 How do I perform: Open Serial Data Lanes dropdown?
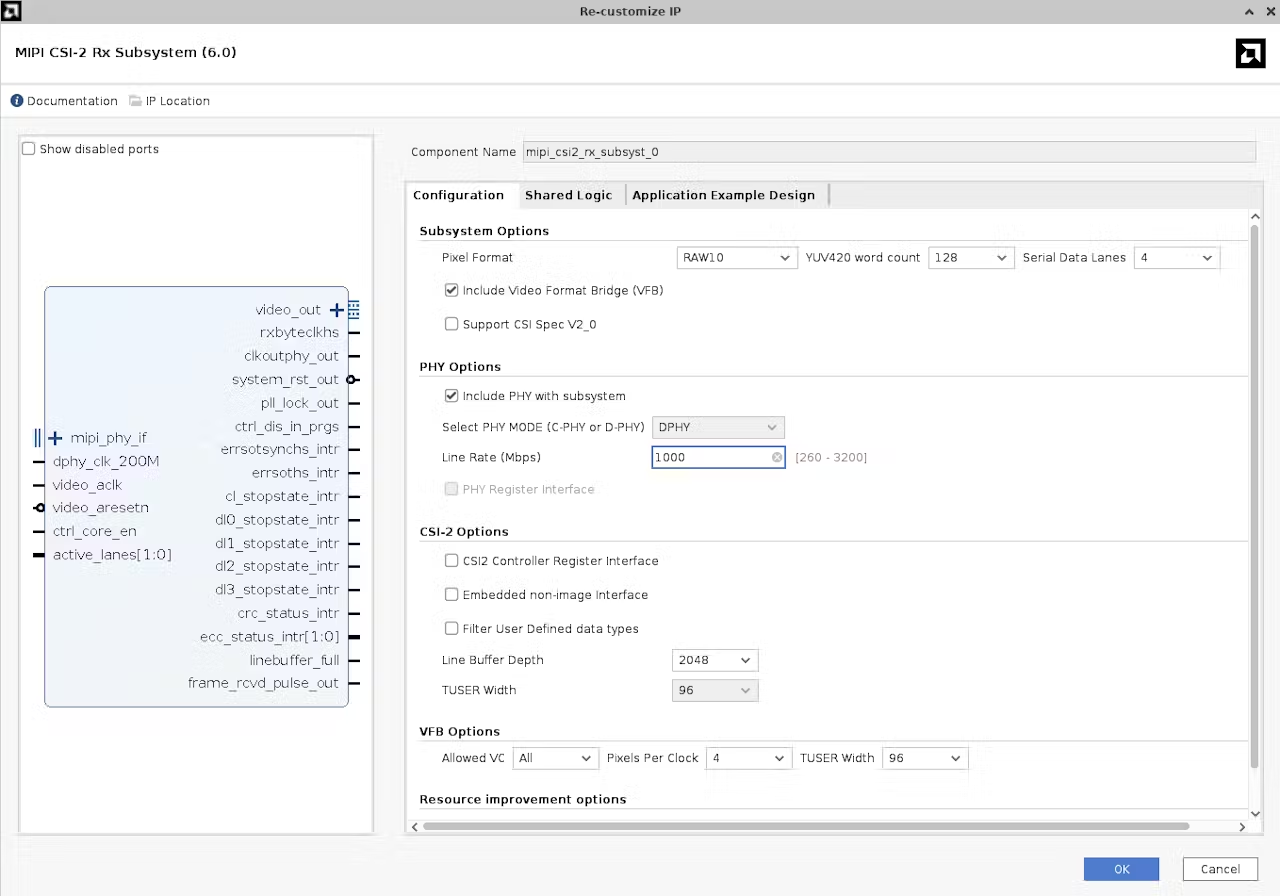pyautogui.click(x=1177, y=258)
